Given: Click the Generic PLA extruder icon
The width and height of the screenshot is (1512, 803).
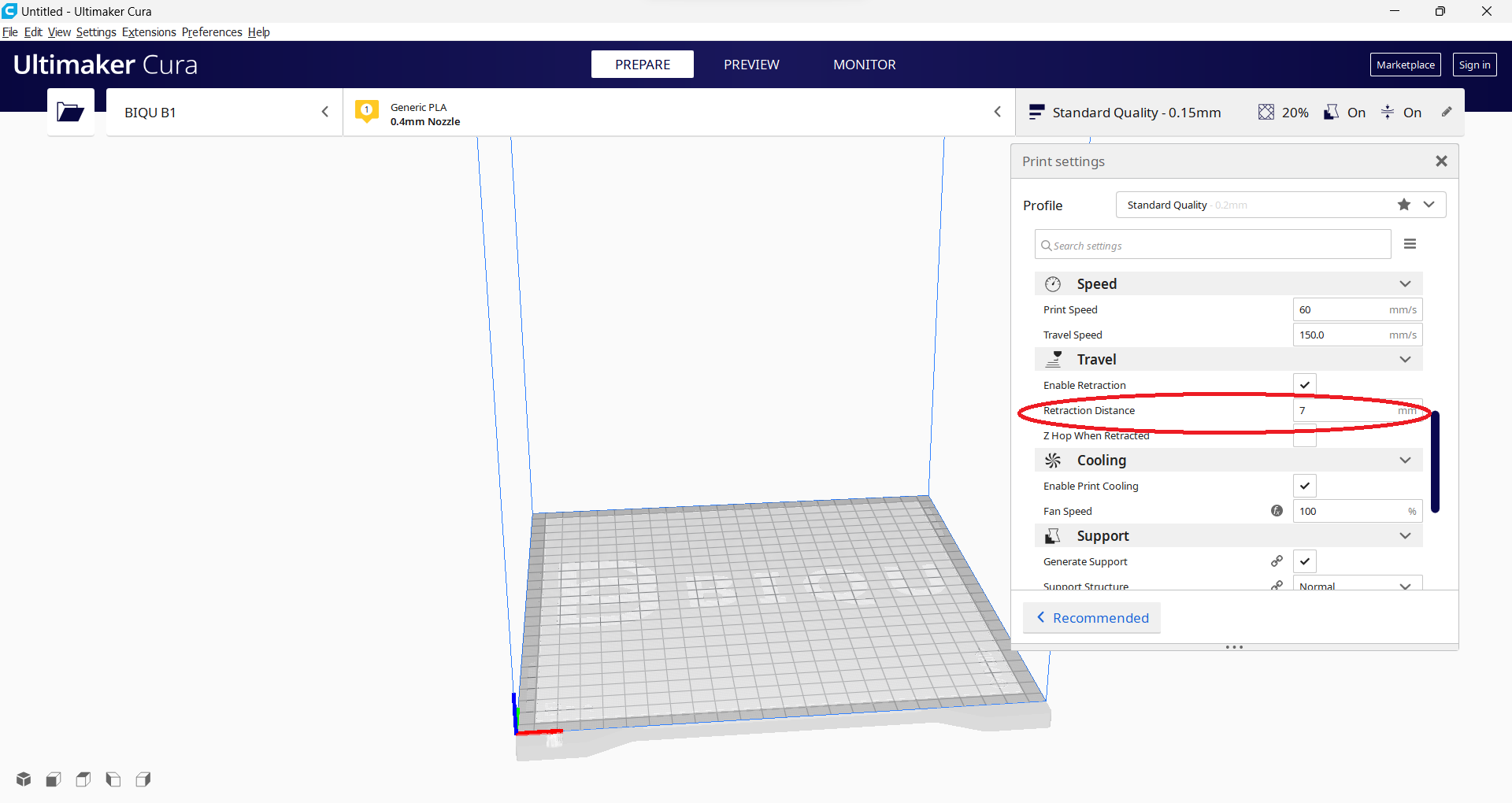Looking at the screenshot, I should 366,112.
